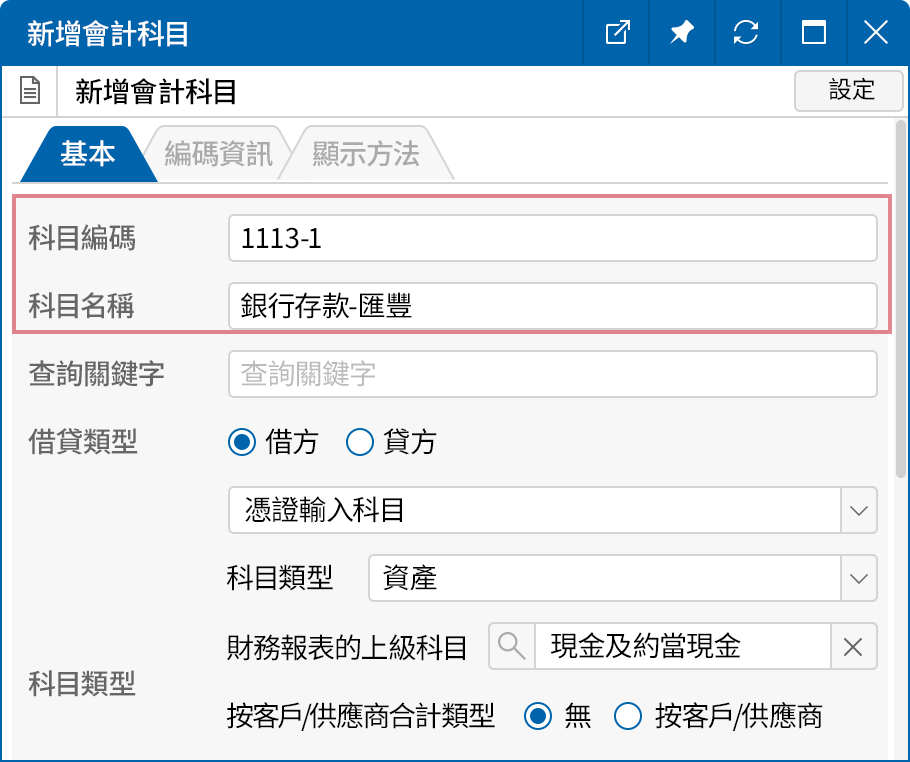Clear the 現金及約當現金 parent account

(853, 646)
